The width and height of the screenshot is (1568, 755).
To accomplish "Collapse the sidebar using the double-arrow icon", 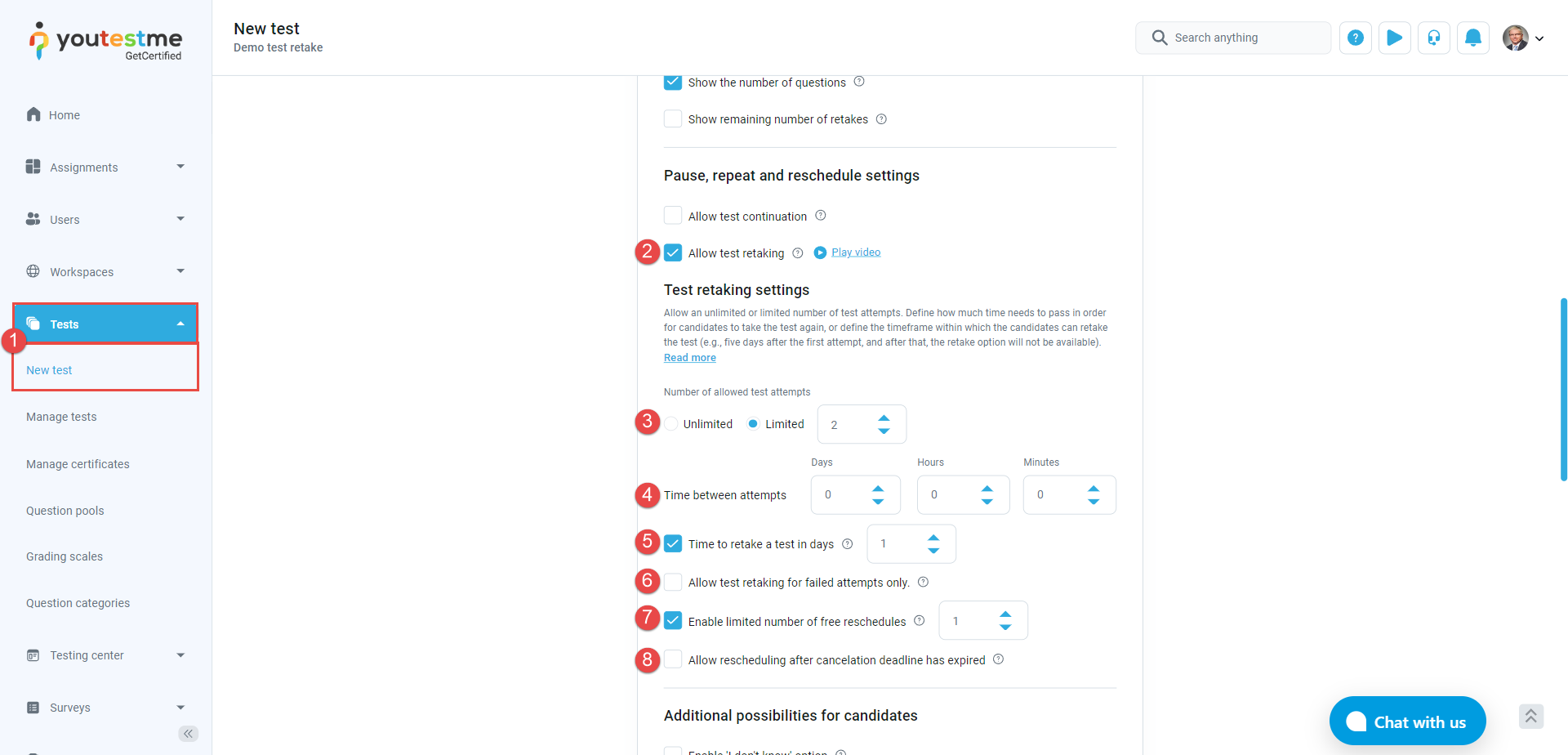I will (189, 734).
